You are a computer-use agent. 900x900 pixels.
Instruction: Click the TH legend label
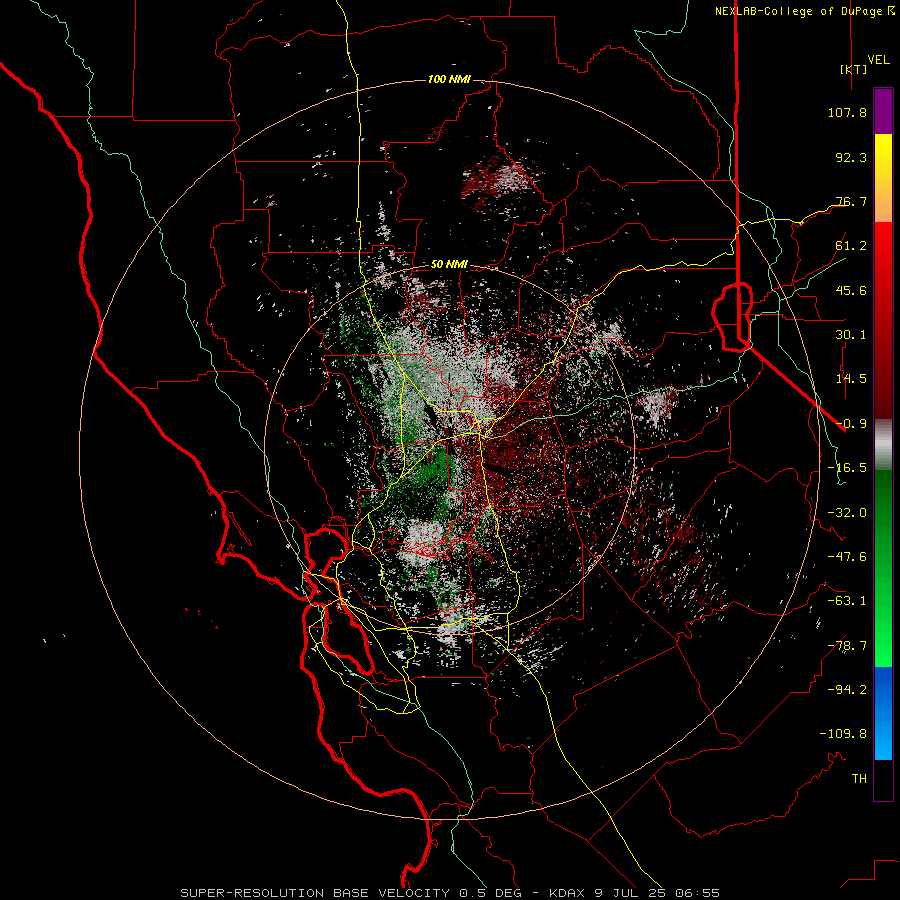coord(859,778)
